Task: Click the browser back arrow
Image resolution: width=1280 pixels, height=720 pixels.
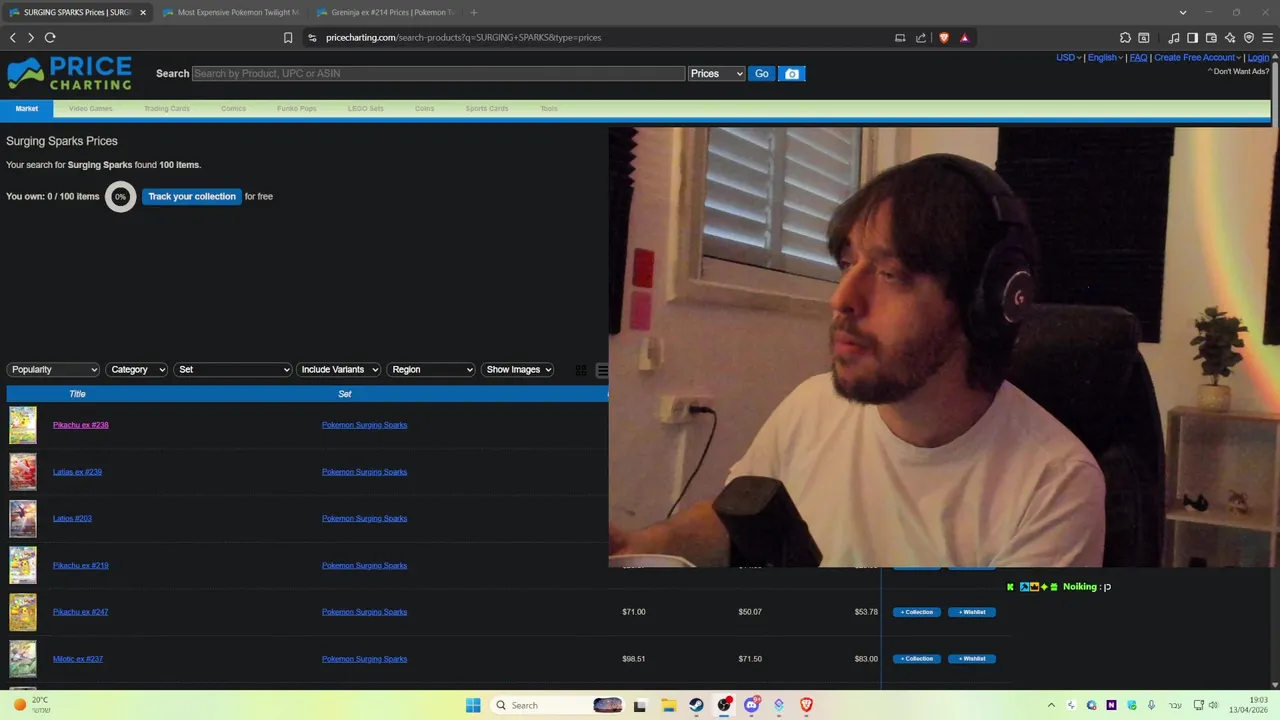Action: pos(13,38)
